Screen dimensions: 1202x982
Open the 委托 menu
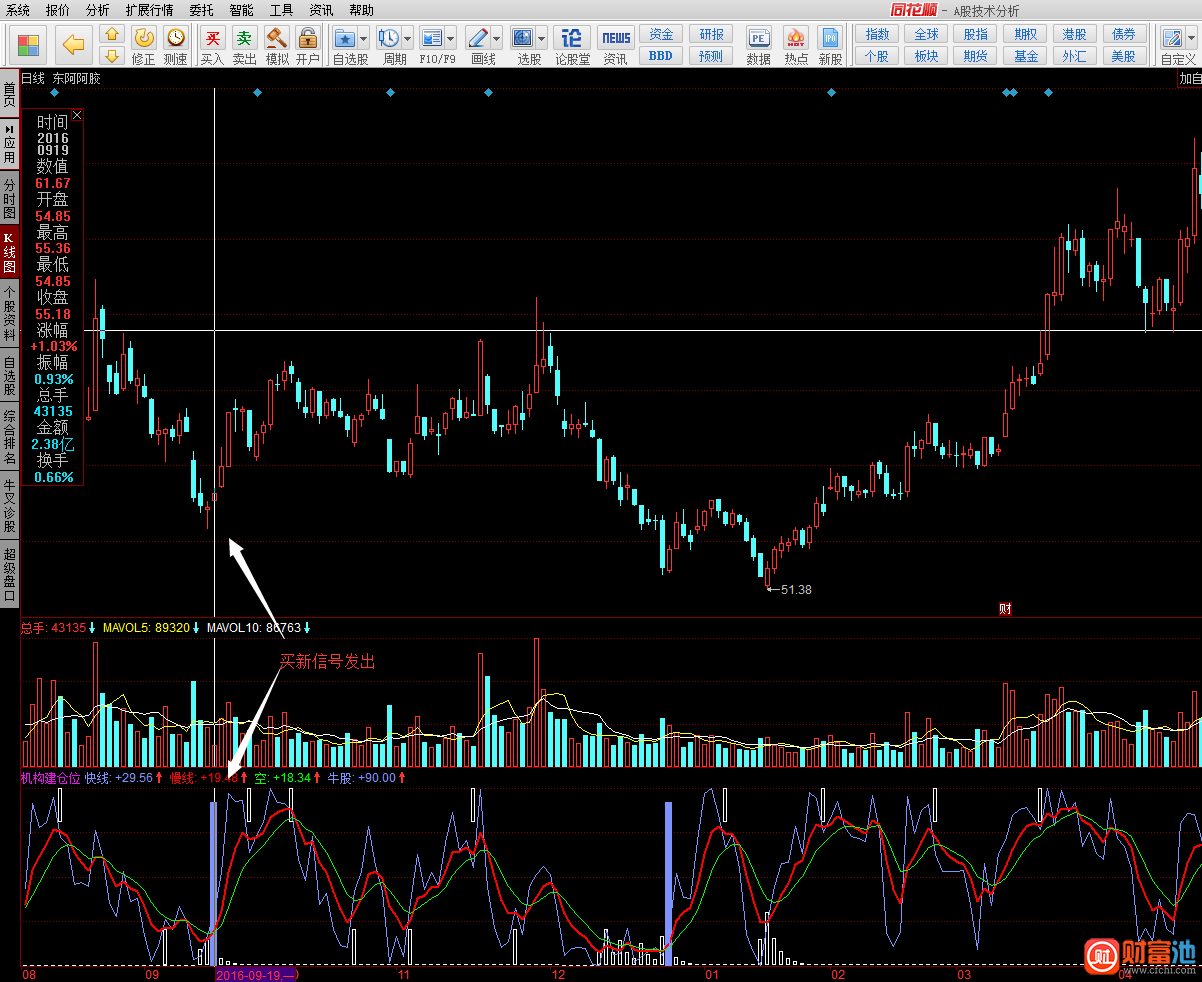tap(201, 10)
